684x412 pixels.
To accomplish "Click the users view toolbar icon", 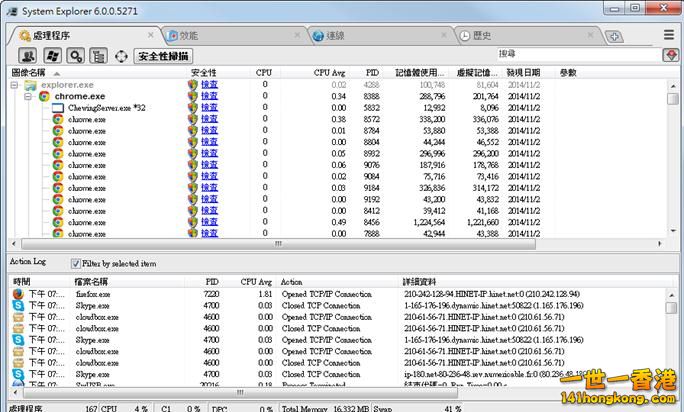I will 28,56.
